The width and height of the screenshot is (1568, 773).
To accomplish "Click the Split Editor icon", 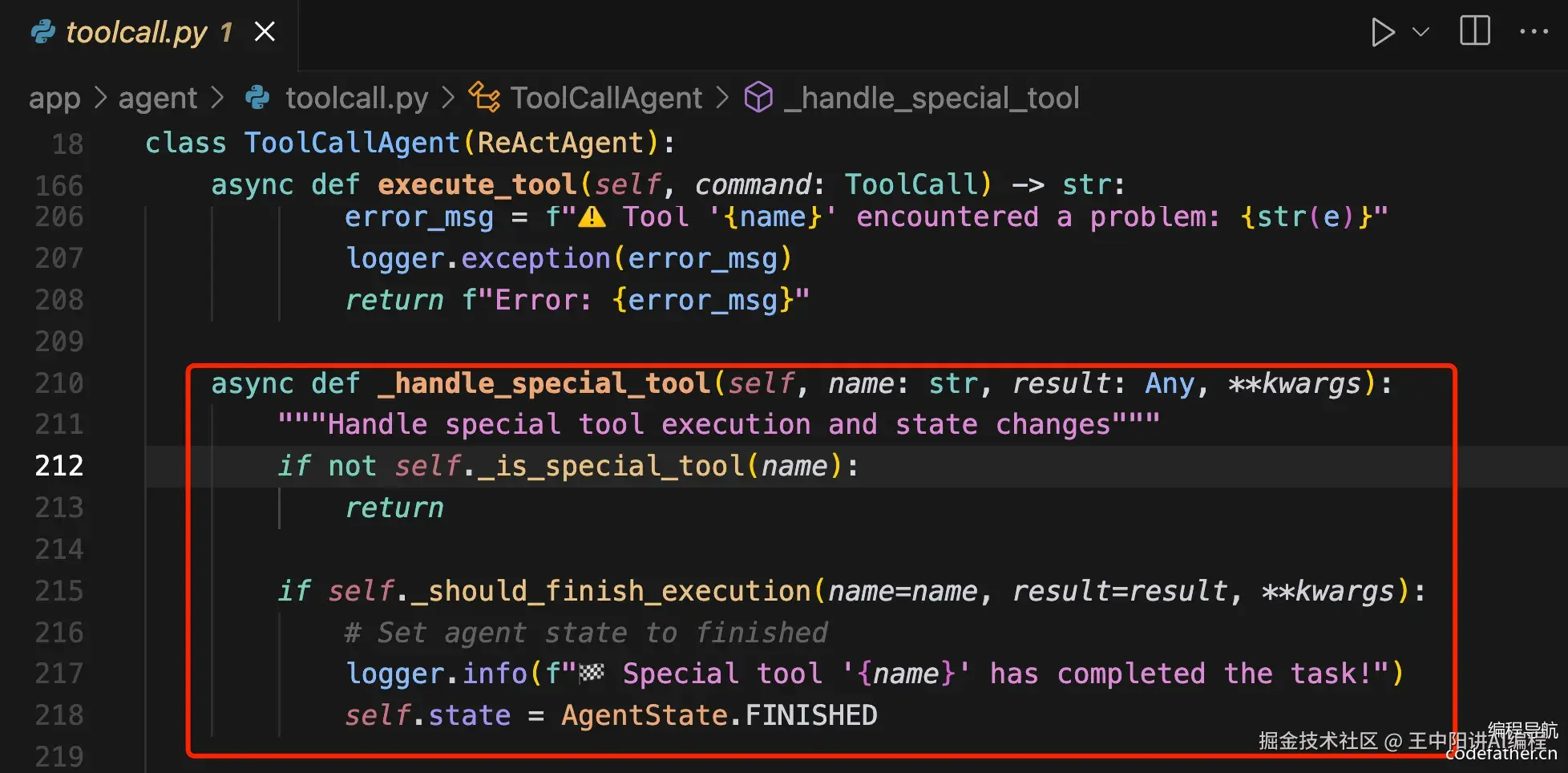I will click(x=1474, y=31).
